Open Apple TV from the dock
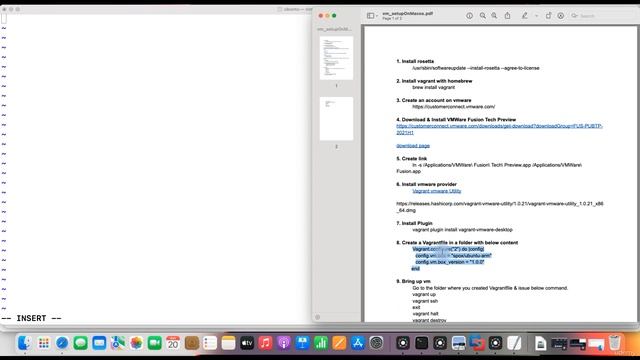This screenshot has width=640, height=360. (x=247, y=343)
